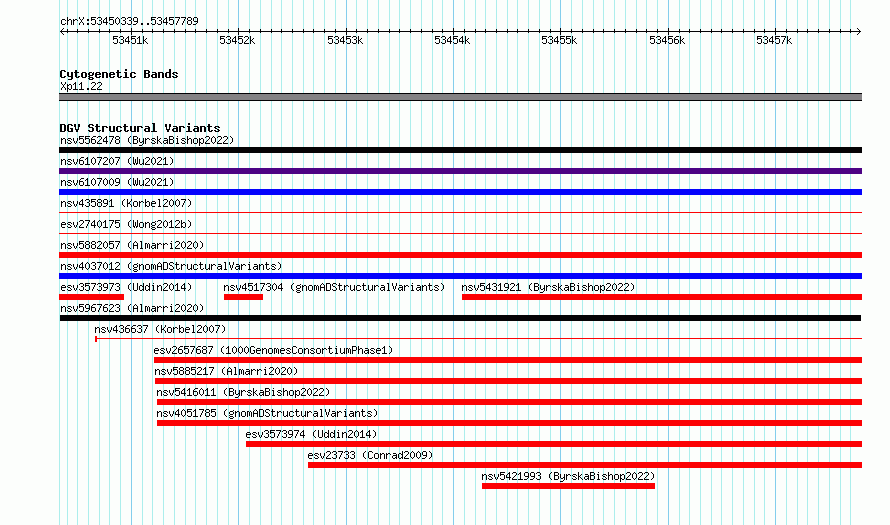Click the short red esv3573973 bar
Viewport: 890px width, 525px height.
[91, 297]
